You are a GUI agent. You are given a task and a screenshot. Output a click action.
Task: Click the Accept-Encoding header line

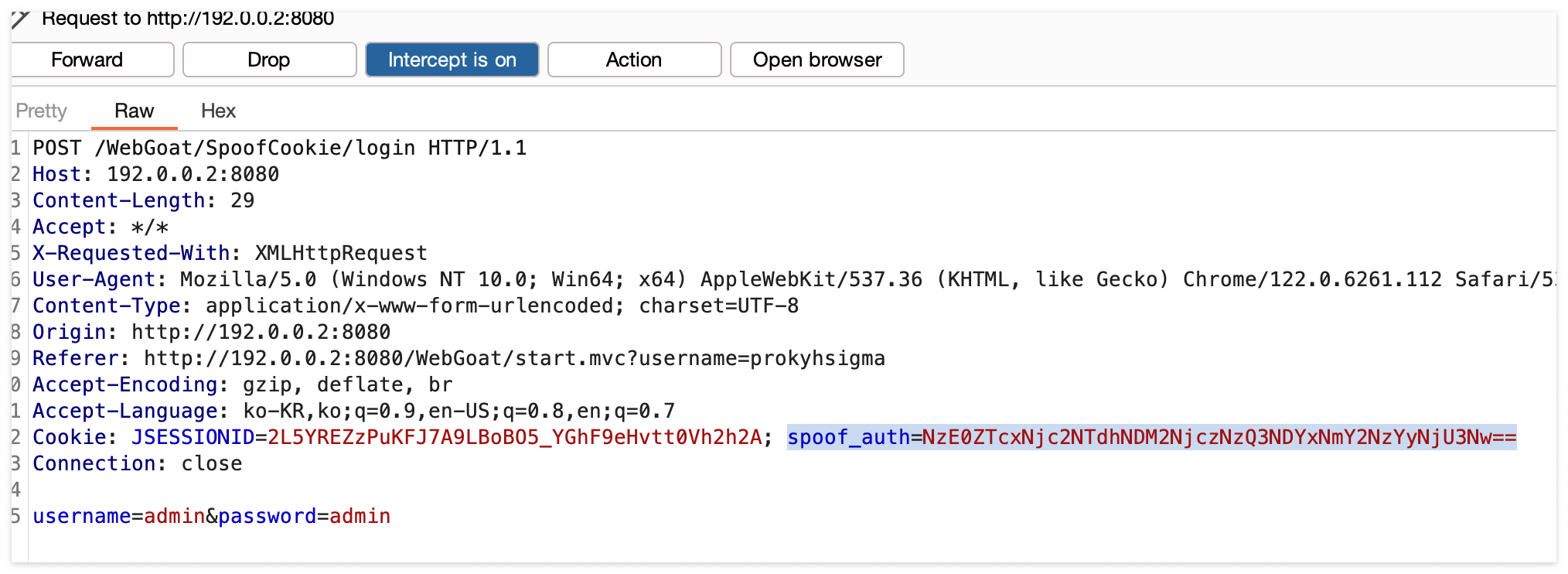tap(242, 384)
